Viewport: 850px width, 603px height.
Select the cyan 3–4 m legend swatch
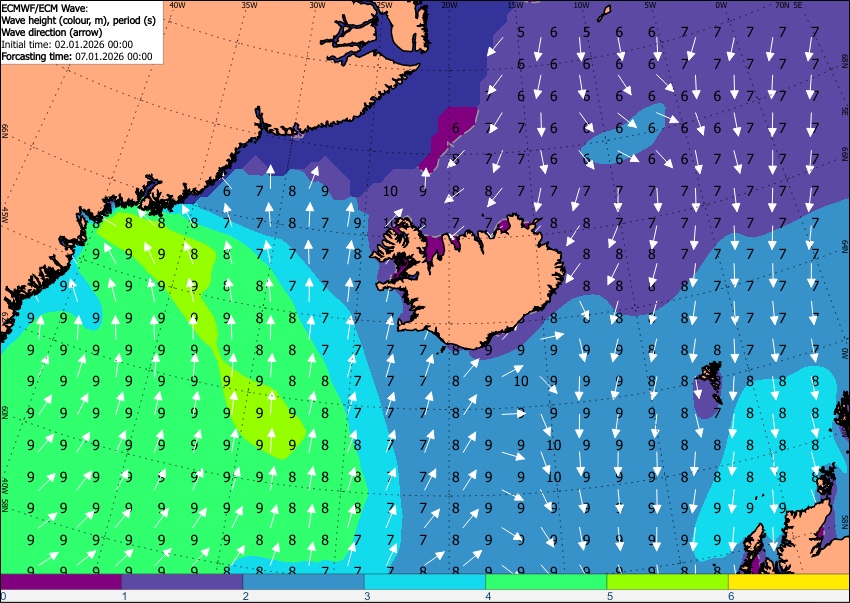click(x=425, y=582)
